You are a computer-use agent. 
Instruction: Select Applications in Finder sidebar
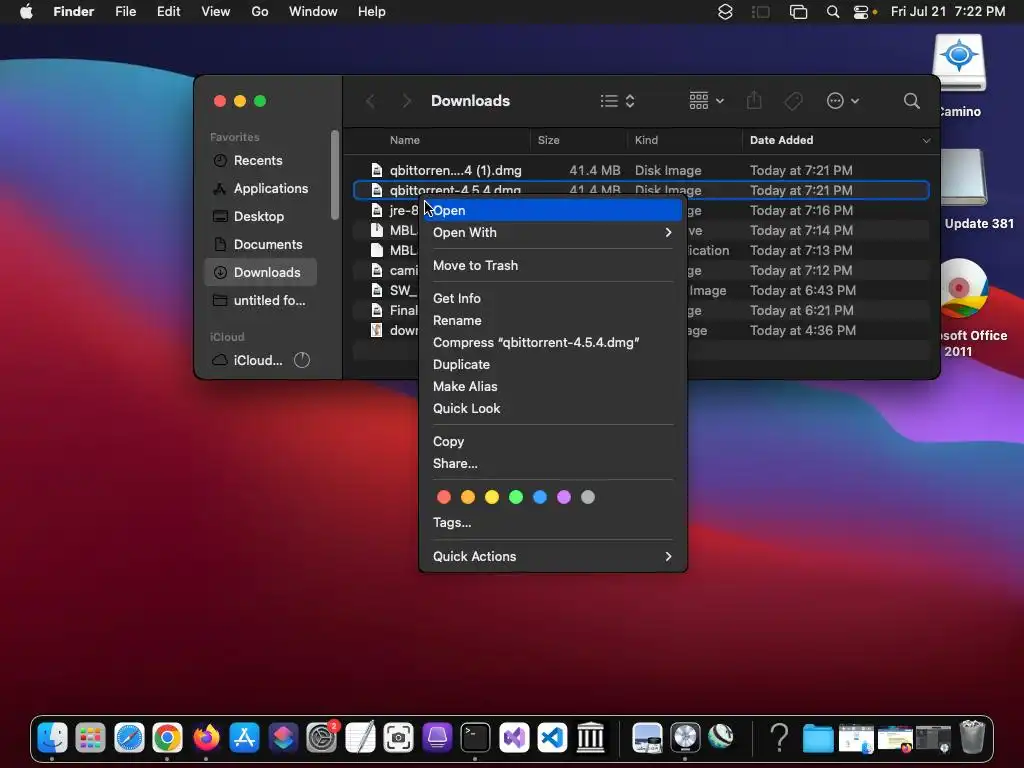tap(261, 189)
